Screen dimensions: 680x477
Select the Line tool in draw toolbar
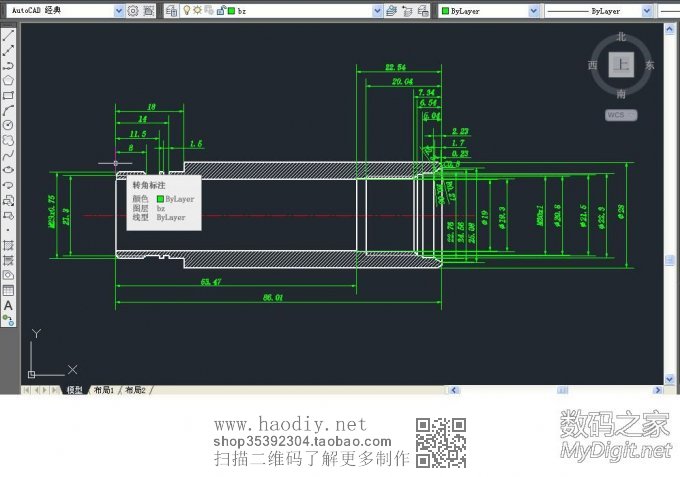[x=8, y=35]
